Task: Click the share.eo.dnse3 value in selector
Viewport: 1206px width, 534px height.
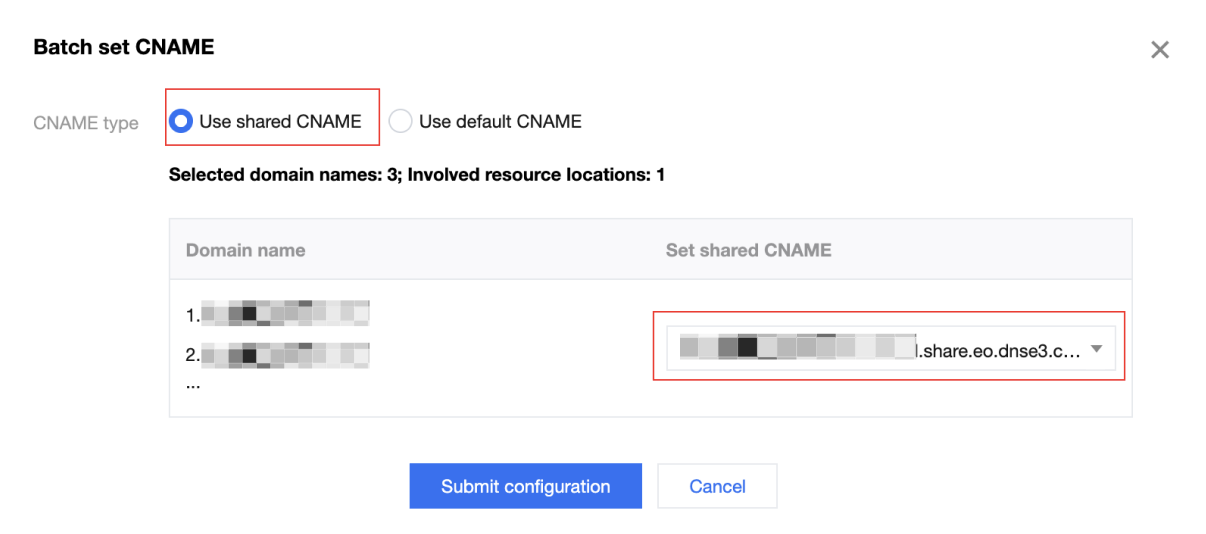Action: click(998, 350)
